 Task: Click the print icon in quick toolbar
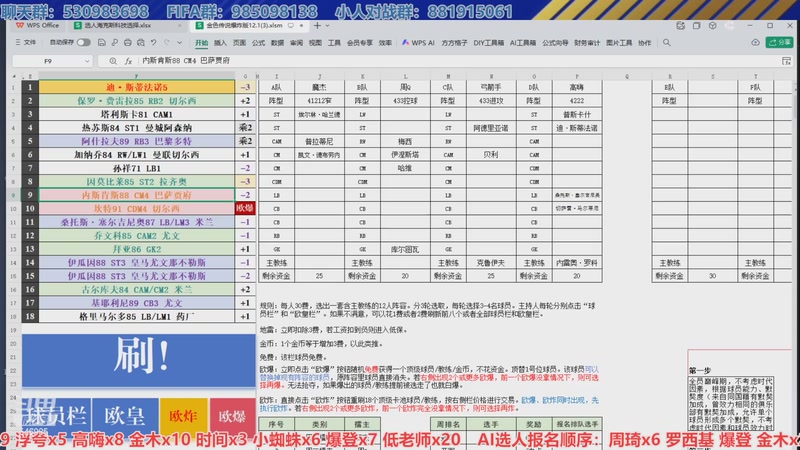pyautogui.click(x=128, y=43)
